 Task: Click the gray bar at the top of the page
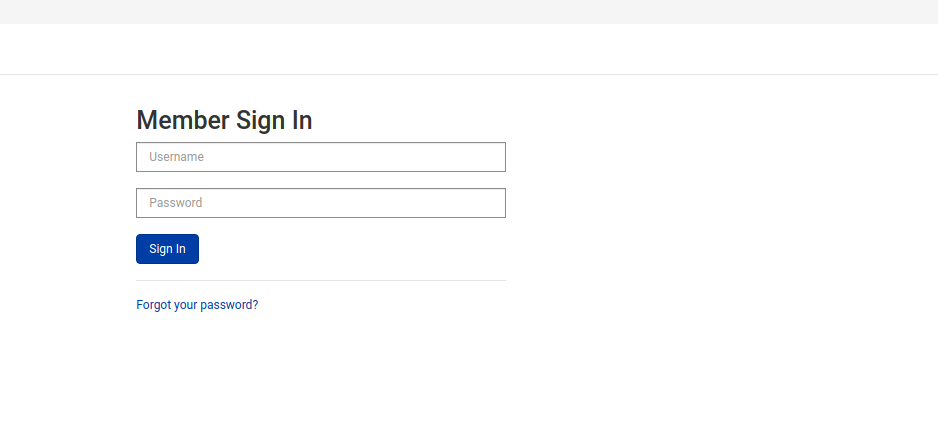pos(469,11)
